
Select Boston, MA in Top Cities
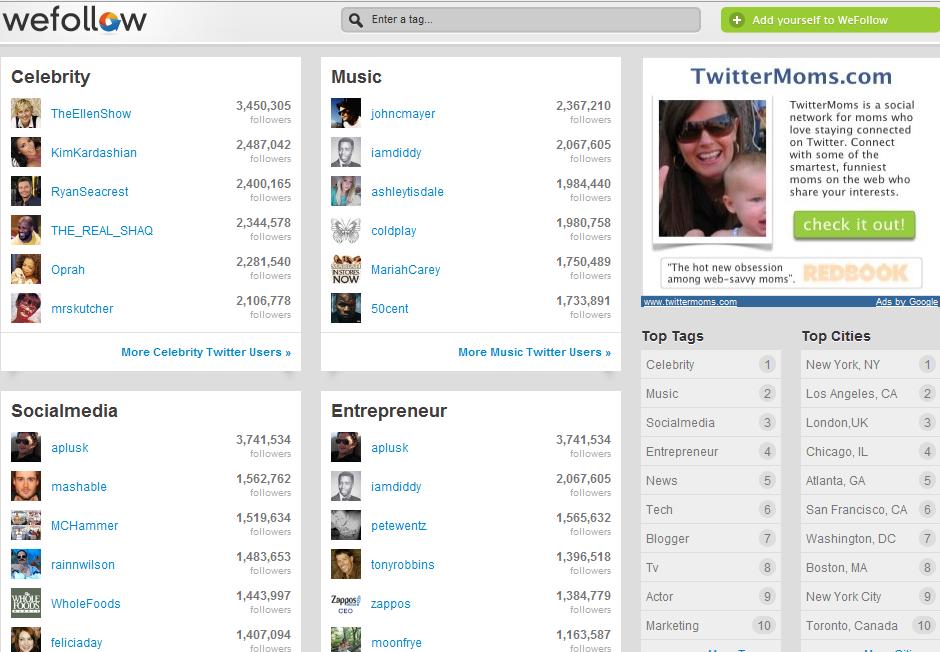coord(870,568)
